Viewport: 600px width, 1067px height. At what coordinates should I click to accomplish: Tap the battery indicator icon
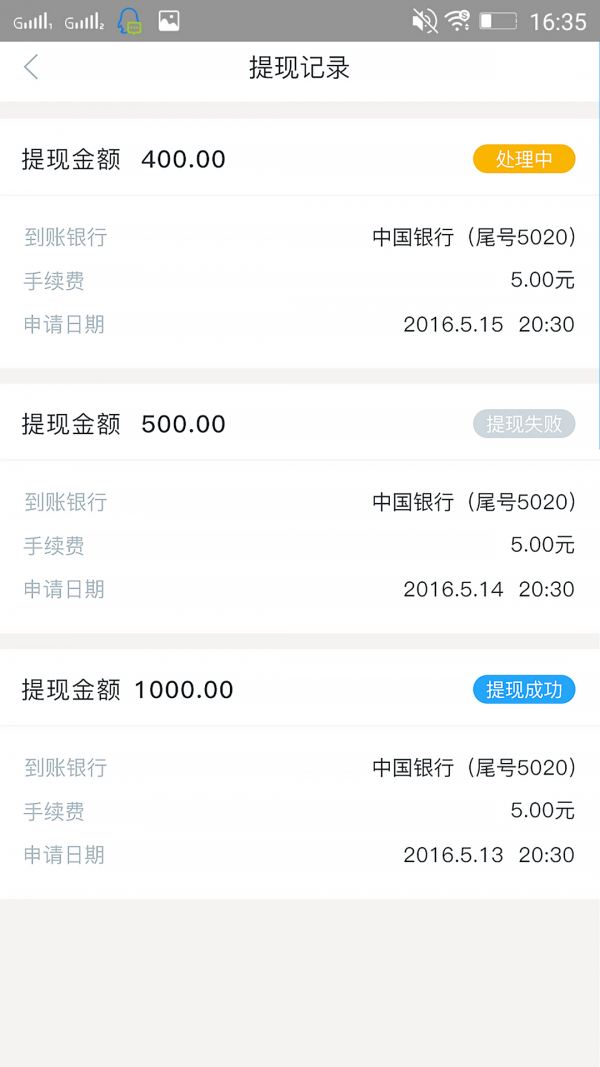click(498, 21)
